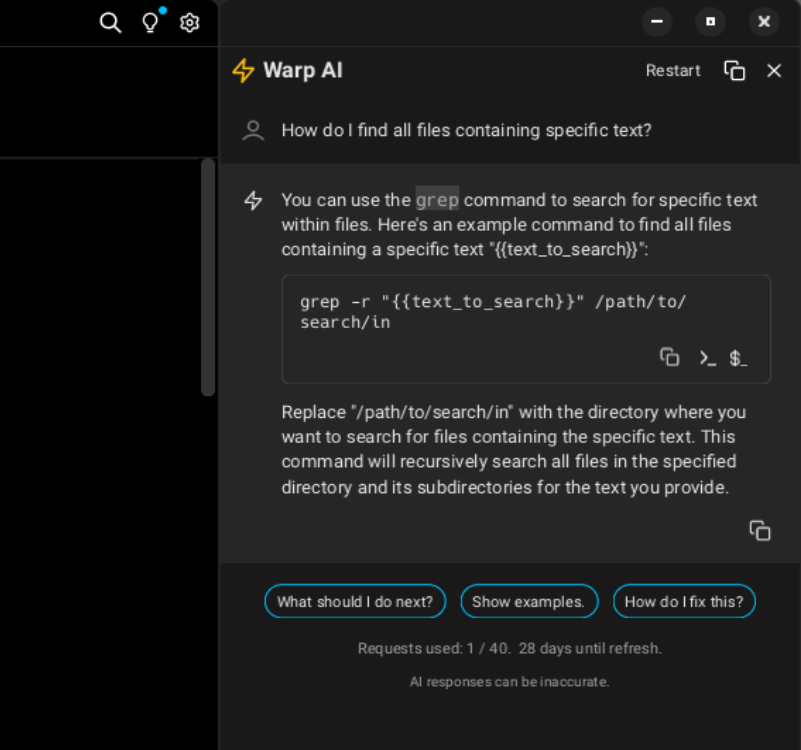Viewport: 801px width, 750px height.
Task: Open the suggestions lightbulb with blue notification dot
Action: (150, 22)
